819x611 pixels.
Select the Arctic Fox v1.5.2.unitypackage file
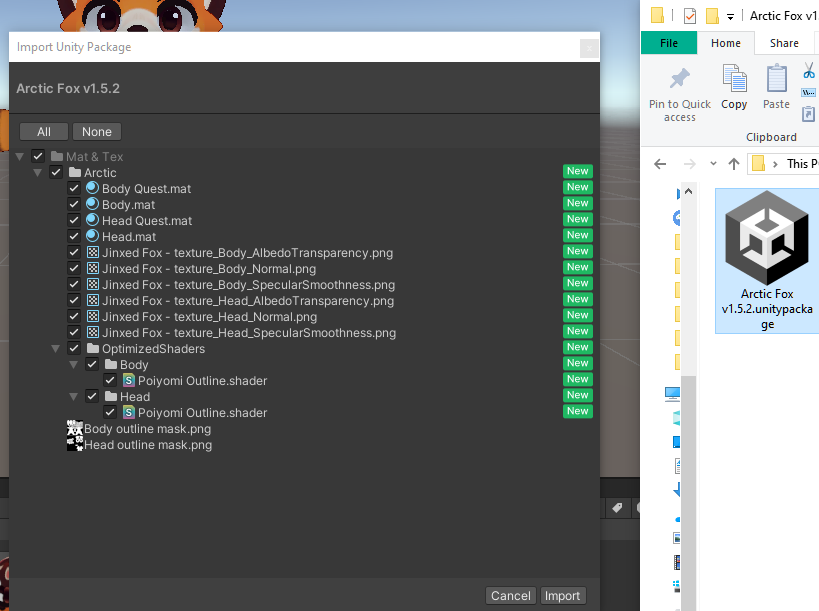pos(767,260)
